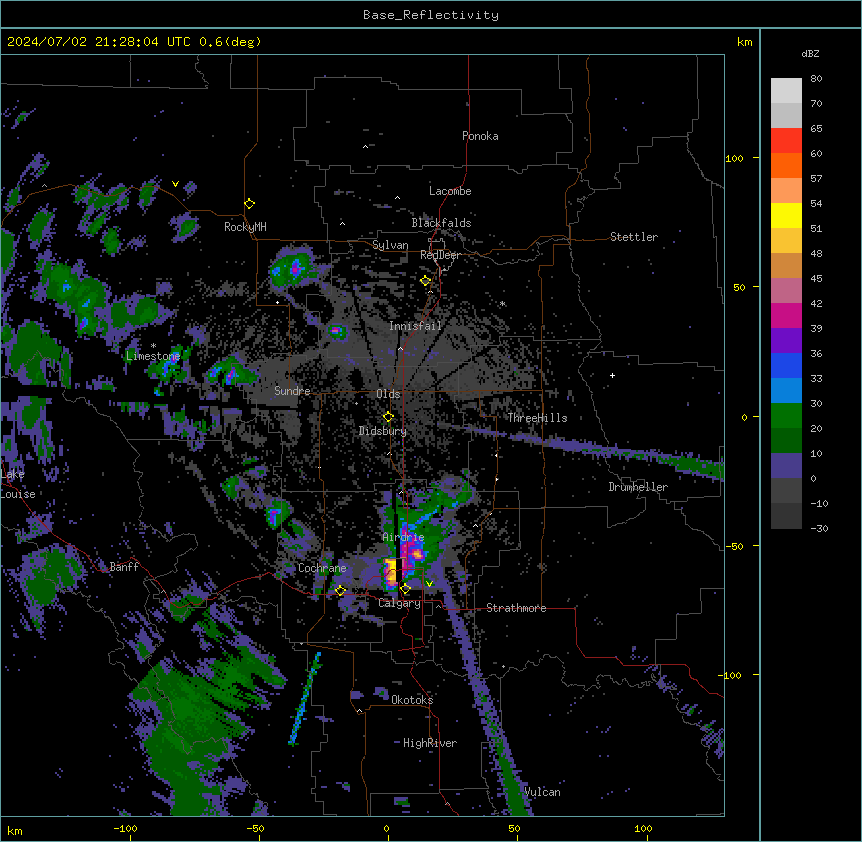Click the 100 tick label on horizontal axis
The image size is (862, 842).
(x=643, y=828)
